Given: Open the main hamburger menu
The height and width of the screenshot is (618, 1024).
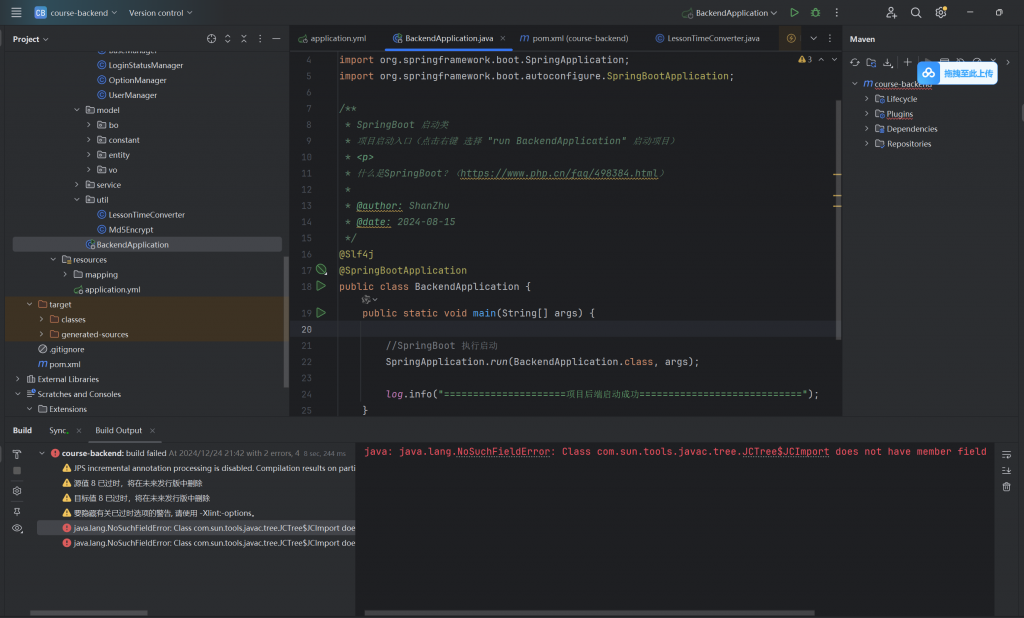Looking at the screenshot, I should tap(16, 13).
